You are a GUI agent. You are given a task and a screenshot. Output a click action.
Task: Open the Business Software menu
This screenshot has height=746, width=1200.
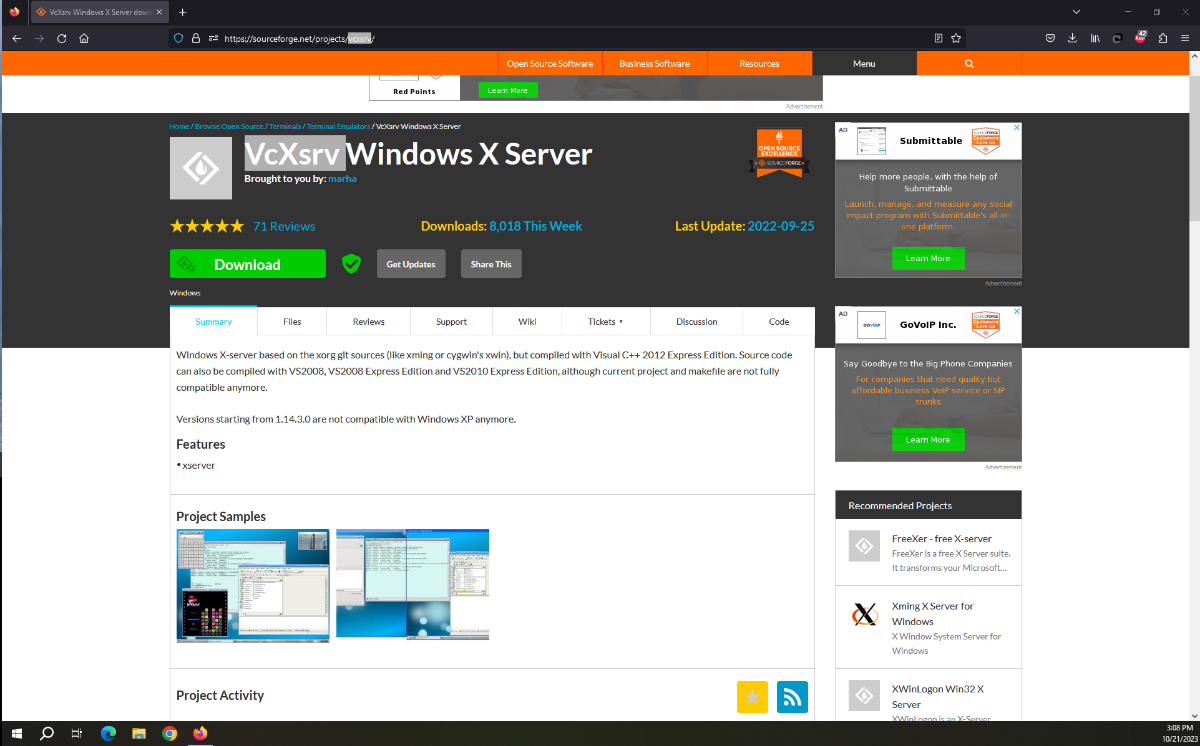point(654,63)
